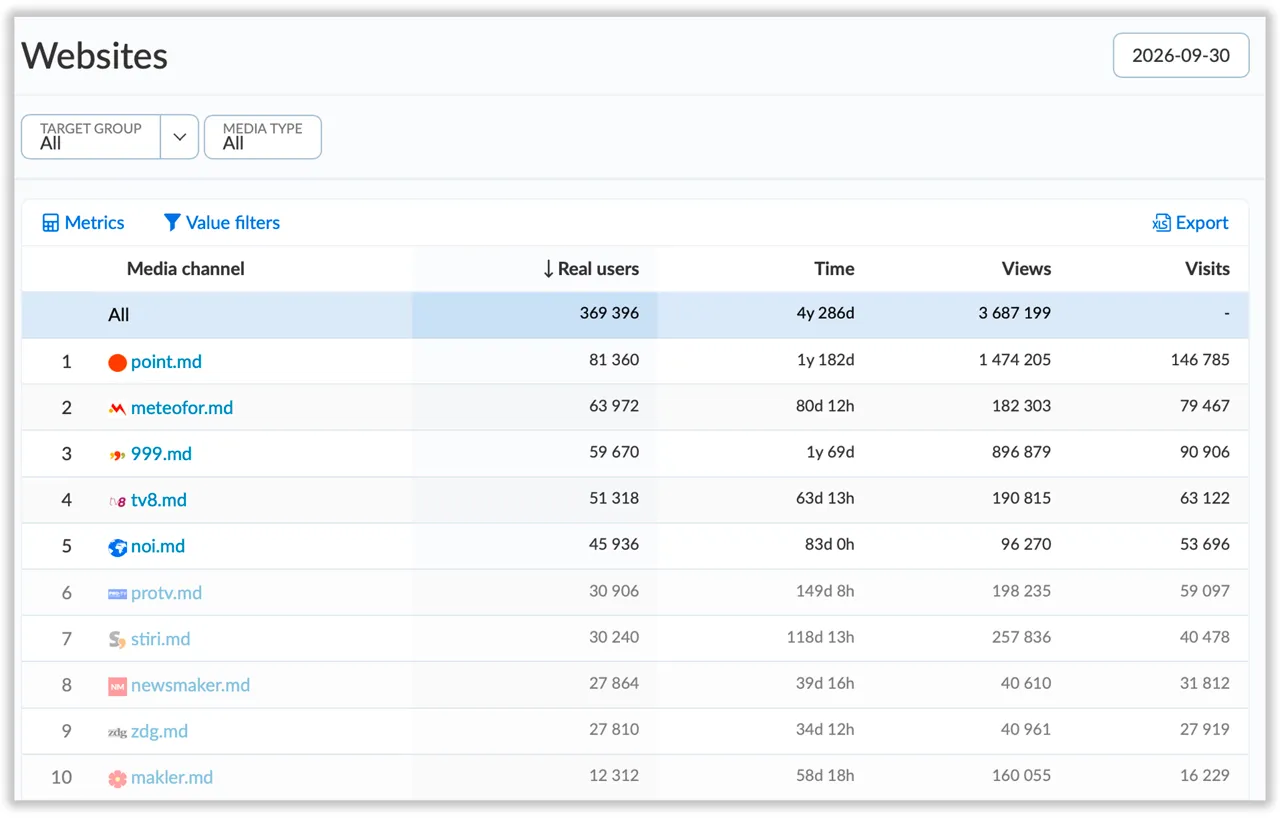The image size is (1280, 831).
Task: Click the noi.md globe favicon
Action: (117, 547)
